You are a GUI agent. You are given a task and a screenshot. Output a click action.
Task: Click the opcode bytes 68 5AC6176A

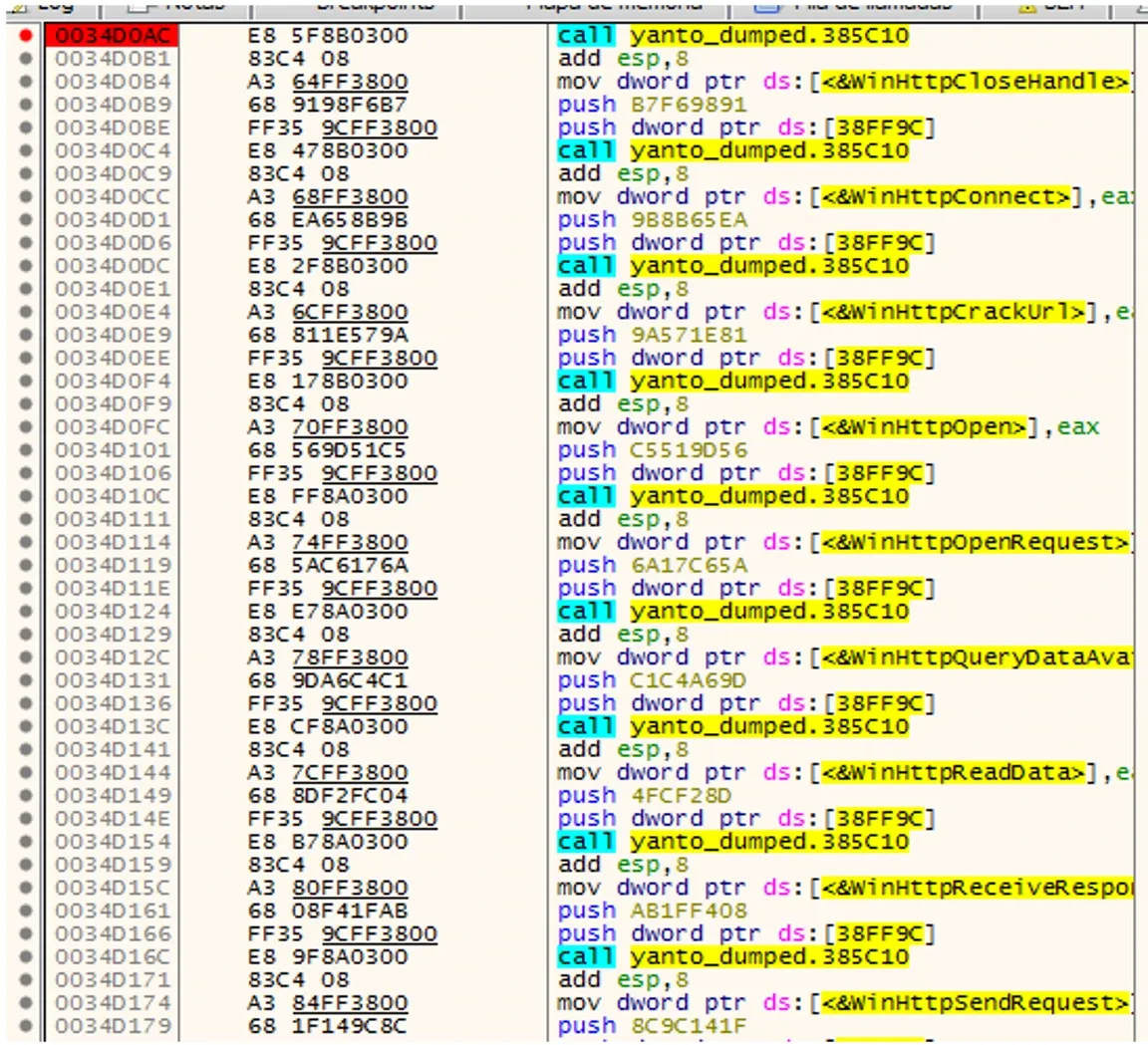[327, 566]
